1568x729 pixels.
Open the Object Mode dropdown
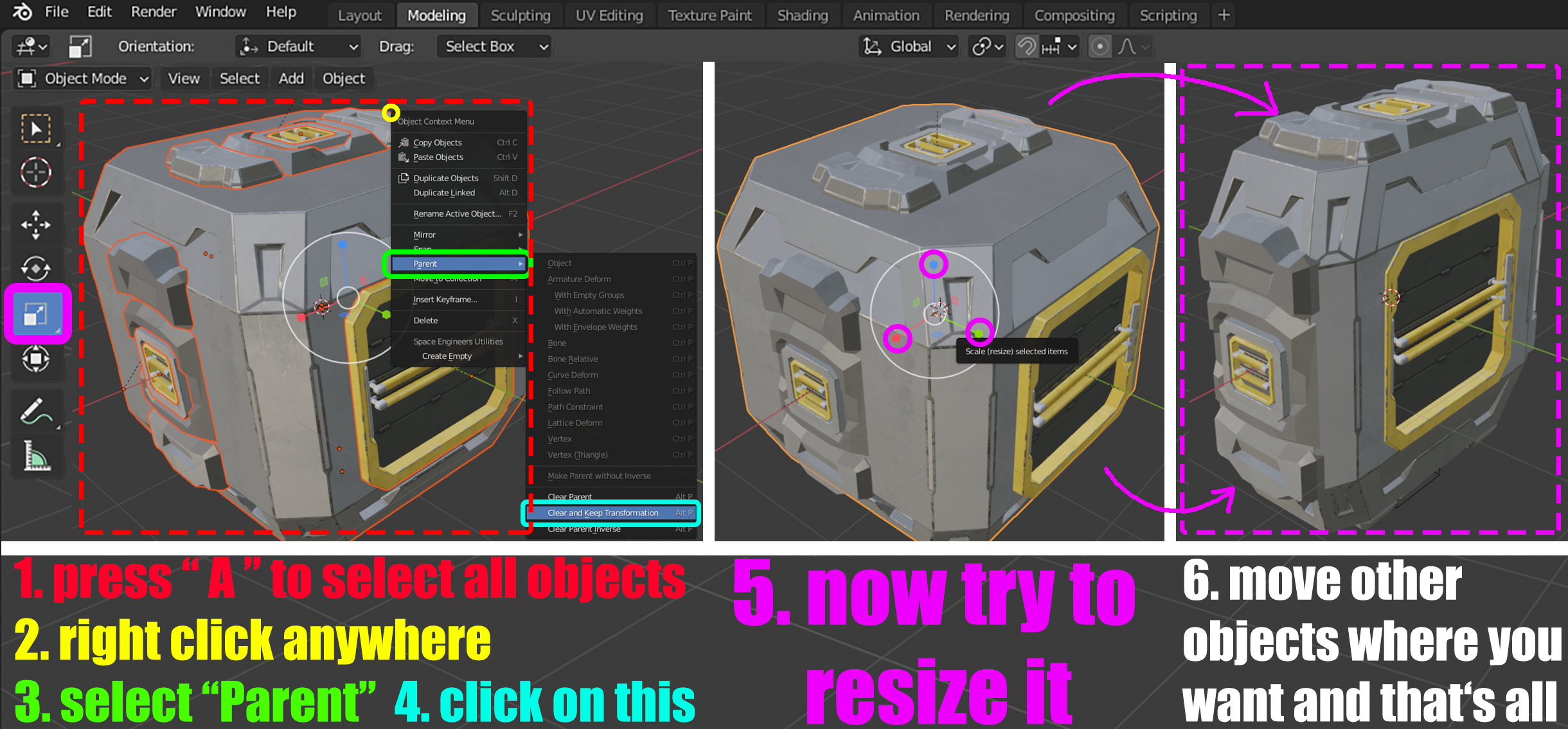(x=83, y=78)
